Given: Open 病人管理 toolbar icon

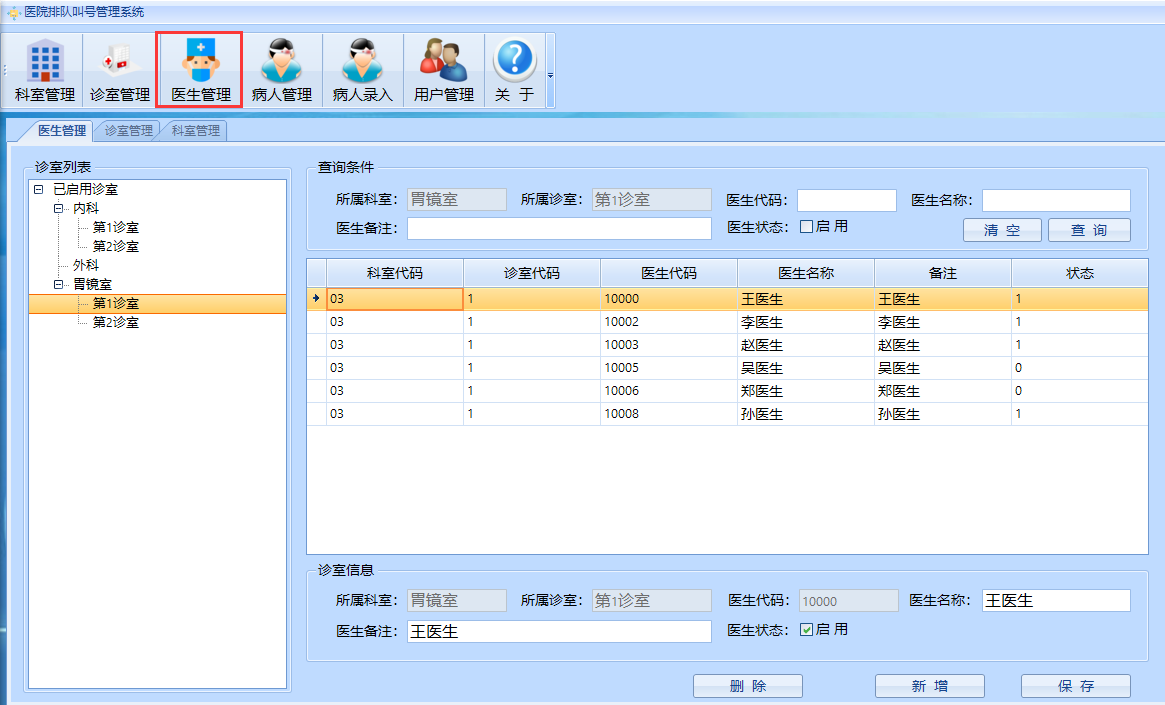Looking at the screenshot, I should pos(282,71).
